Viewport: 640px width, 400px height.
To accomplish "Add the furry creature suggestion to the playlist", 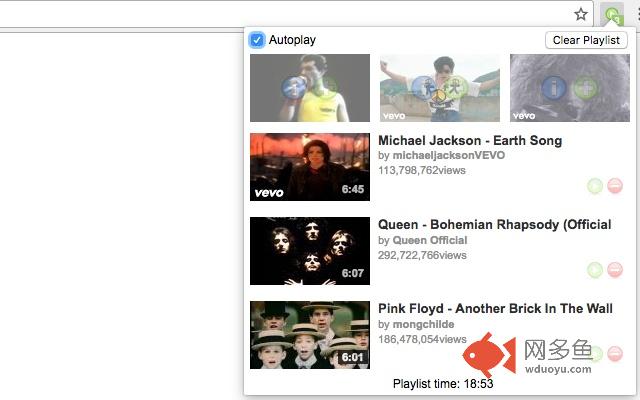I will click(585, 88).
